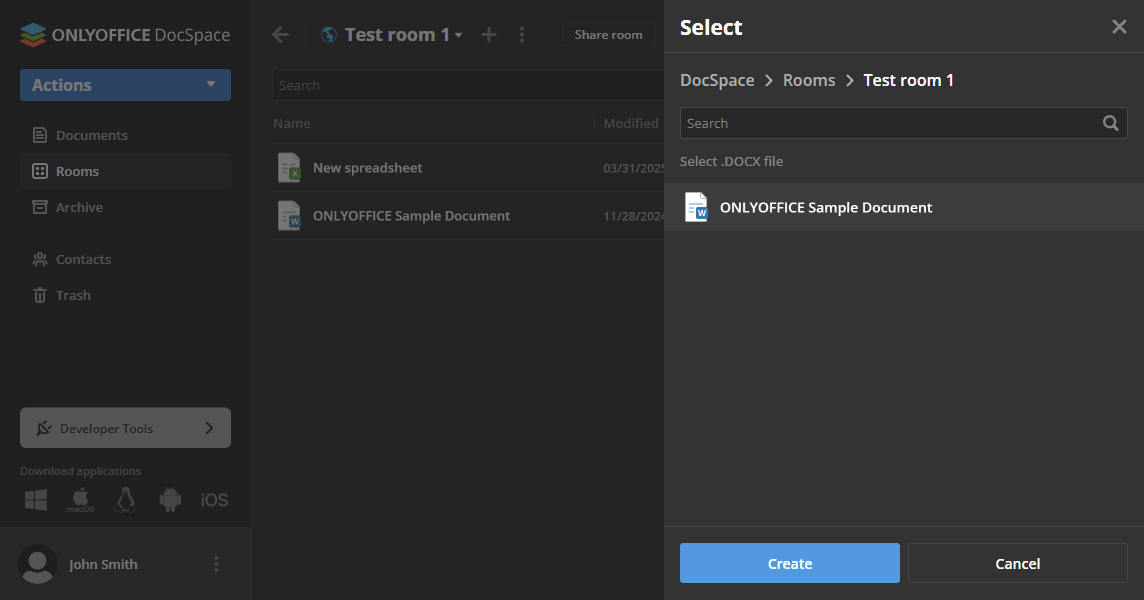Click the Windows download icon
The image size is (1144, 600).
(x=35, y=499)
